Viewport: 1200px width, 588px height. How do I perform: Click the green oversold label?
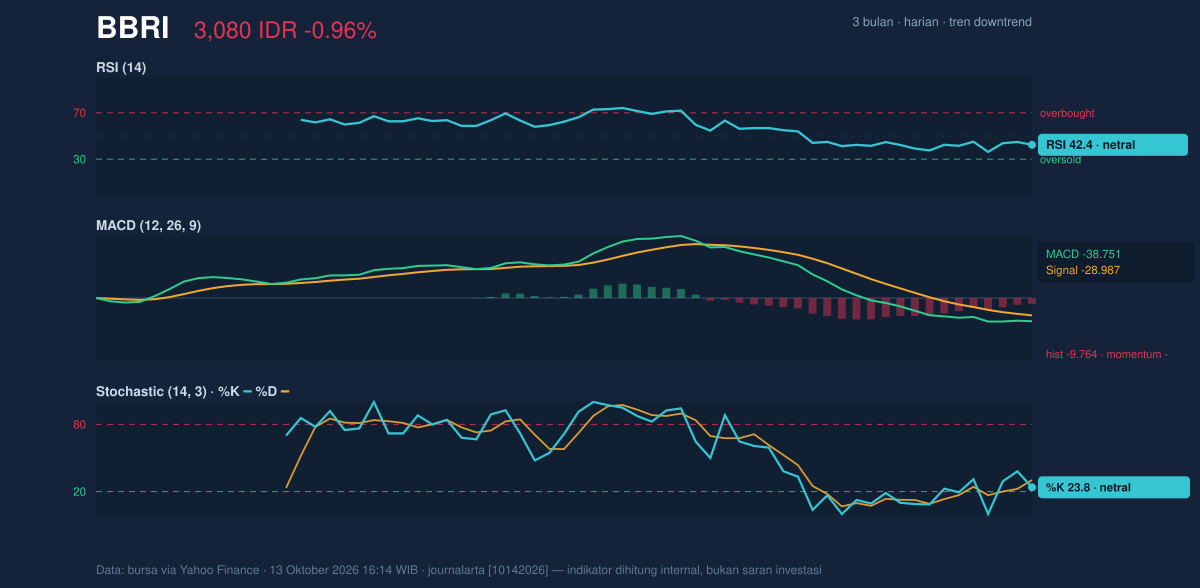(x=1062, y=160)
